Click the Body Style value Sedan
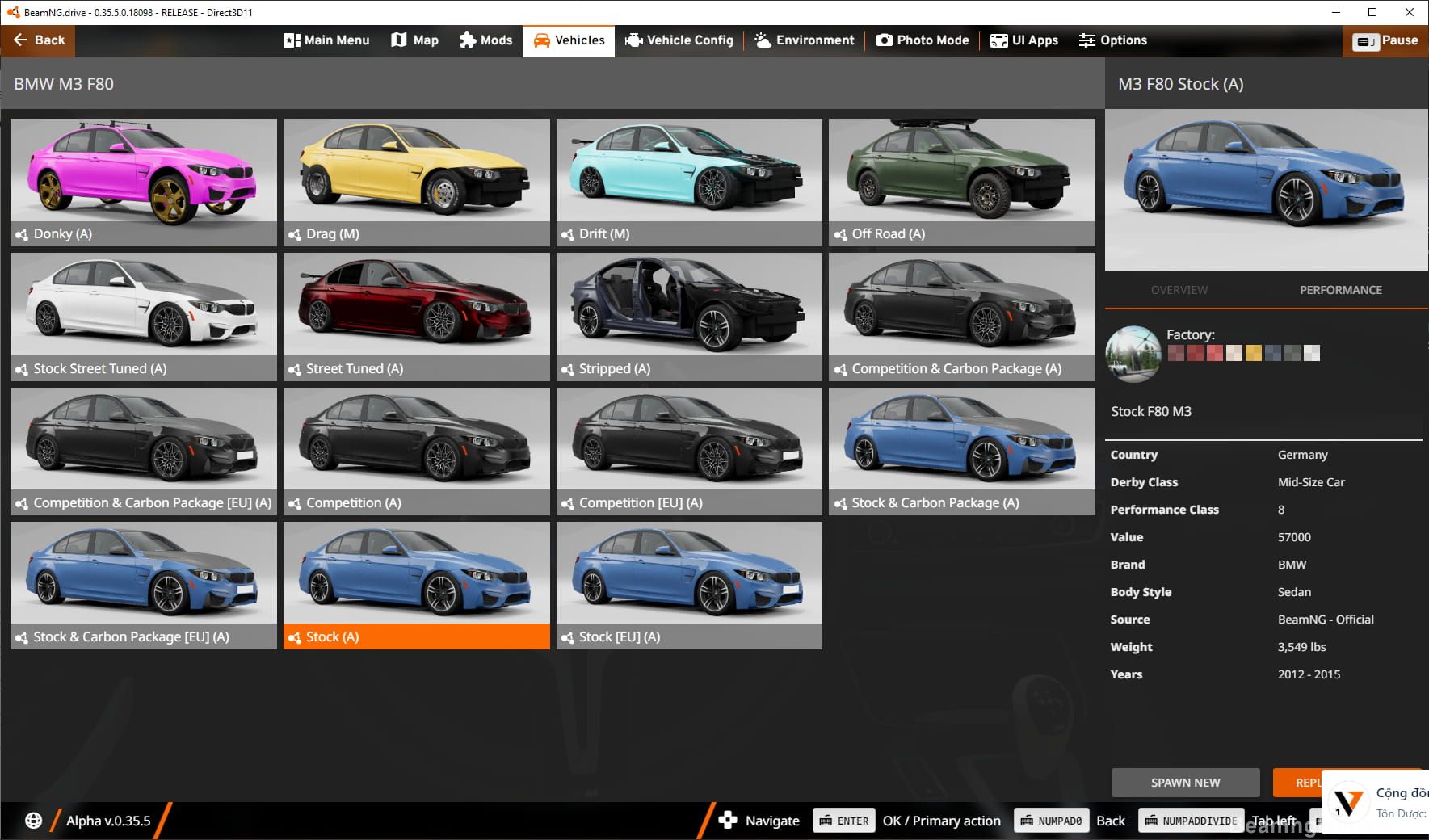 [x=1294, y=592]
